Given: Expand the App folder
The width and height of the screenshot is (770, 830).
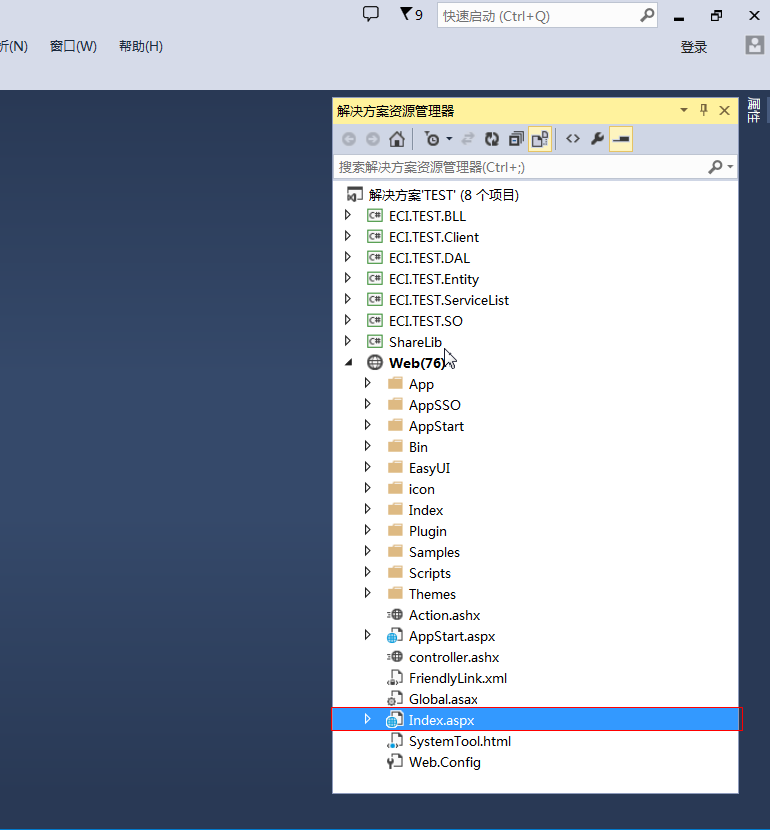Looking at the screenshot, I should point(368,383).
